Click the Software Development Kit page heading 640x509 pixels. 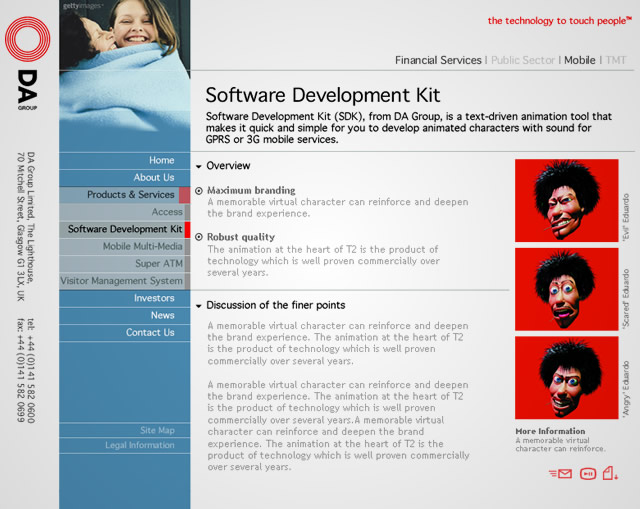(x=322, y=95)
